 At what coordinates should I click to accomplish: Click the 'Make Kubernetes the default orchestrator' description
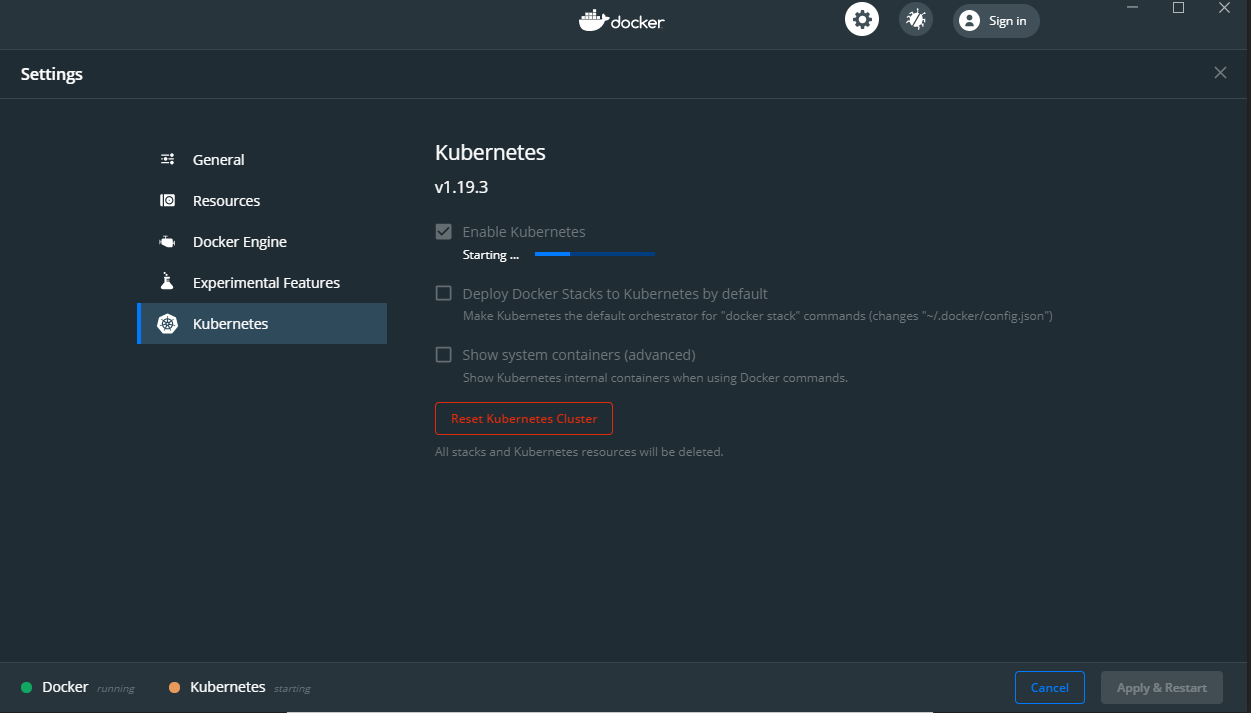pyautogui.click(x=758, y=316)
